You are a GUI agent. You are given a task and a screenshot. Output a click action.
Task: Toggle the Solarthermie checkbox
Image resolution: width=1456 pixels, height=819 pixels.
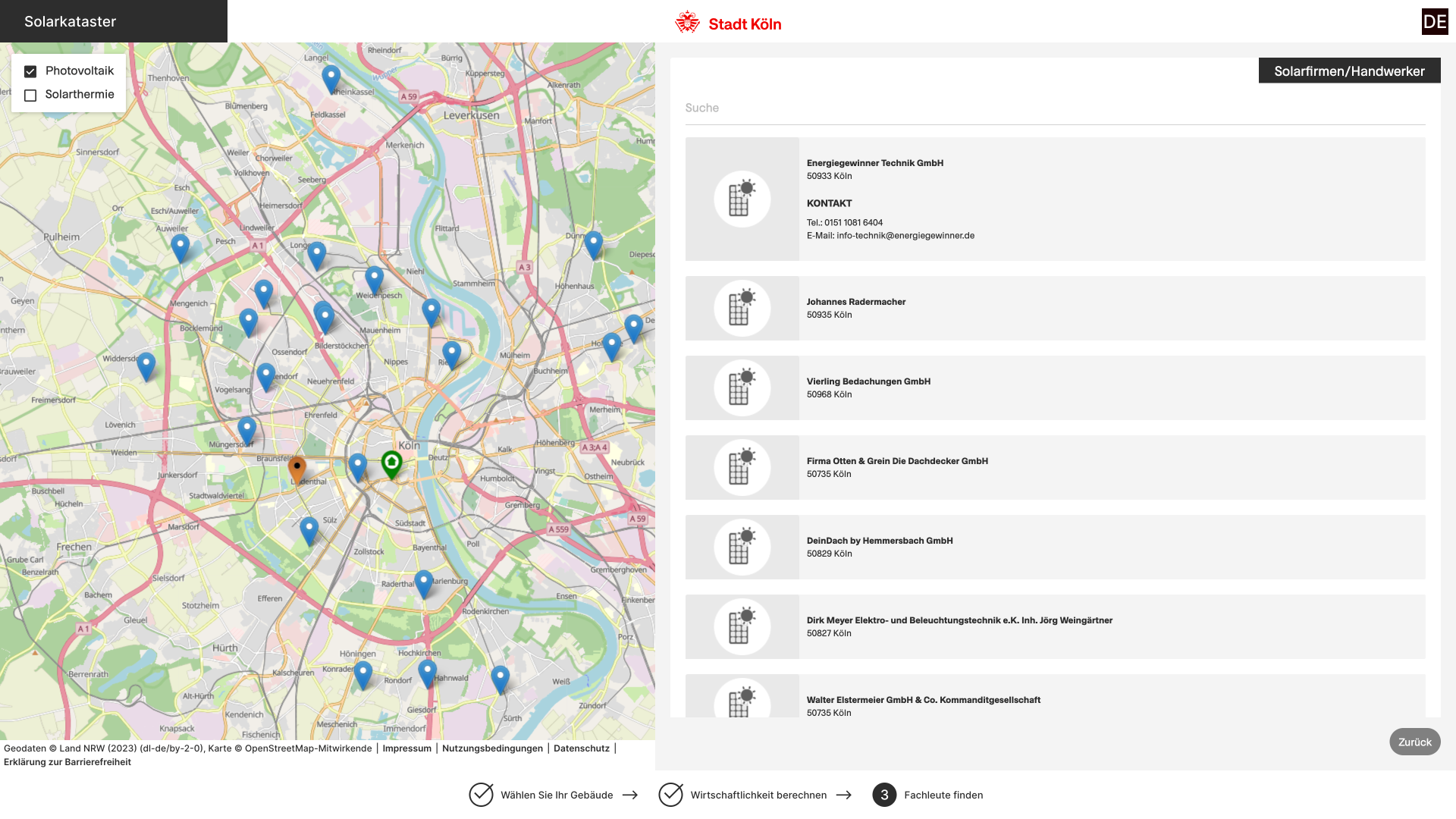30,96
